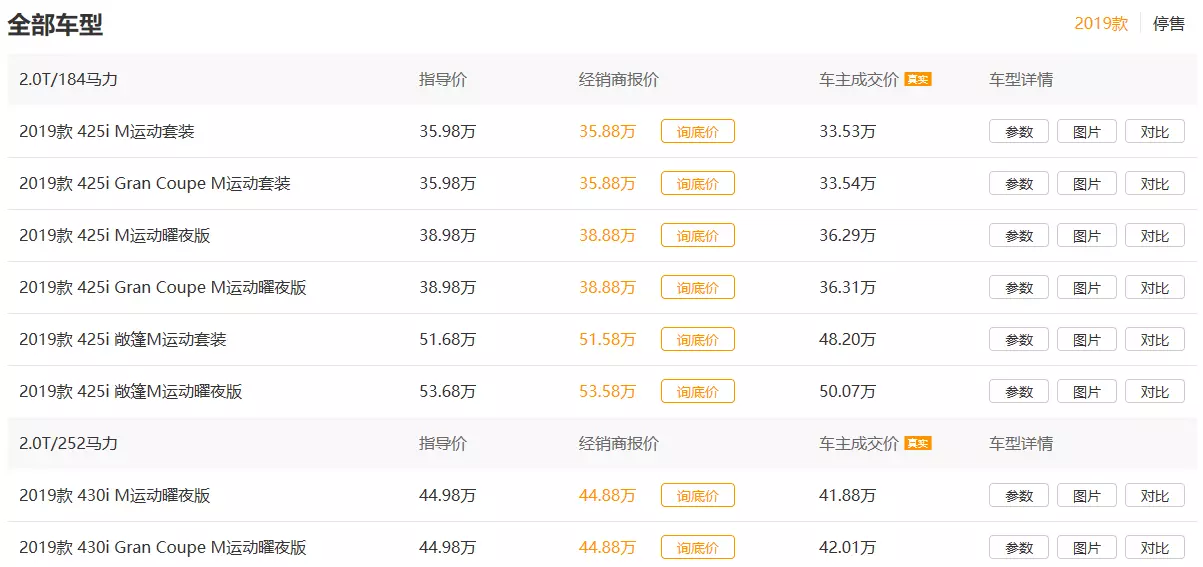View 图片 for 425i M运动曜夜版
The height and width of the screenshot is (567, 1203).
(x=1087, y=236)
